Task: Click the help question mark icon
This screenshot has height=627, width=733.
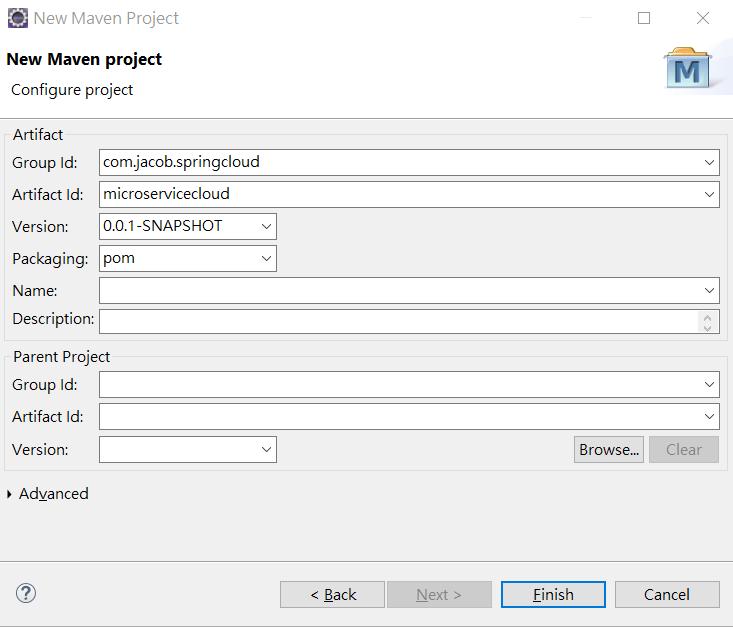Action: pyautogui.click(x=26, y=594)
